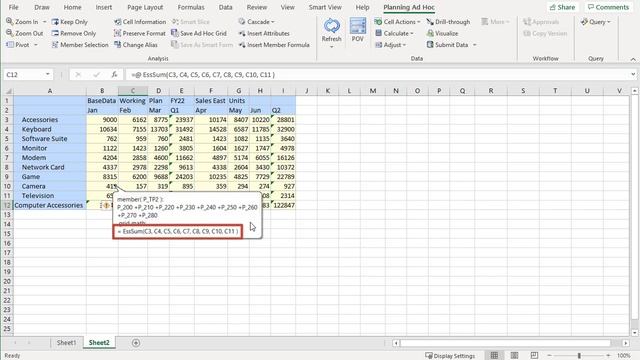Zoom out with the minus button
Image resolution: width=640 pixels, height=360 pixels.
coord(549,356)
